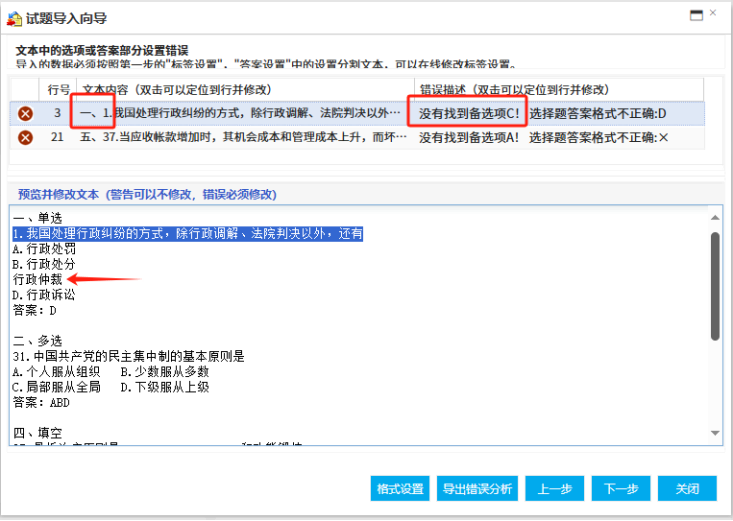Click the preview scrollbar up arrow
This screenshot has width=733, height=521.
[714, 216]
